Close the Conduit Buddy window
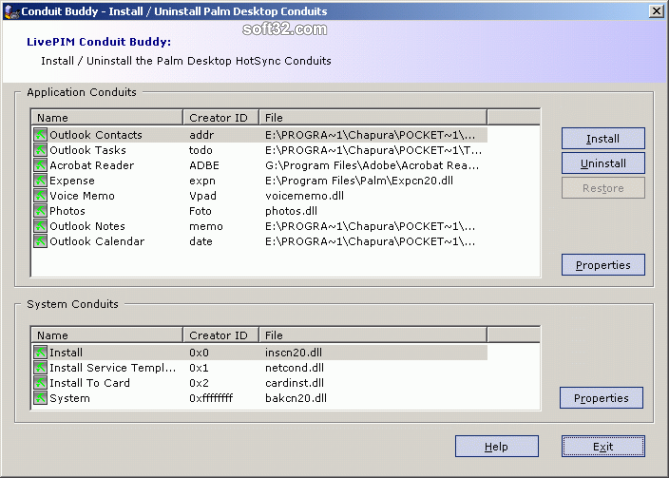Image resolution: width=669 pixels, height=478 pixels. (656, 11)
